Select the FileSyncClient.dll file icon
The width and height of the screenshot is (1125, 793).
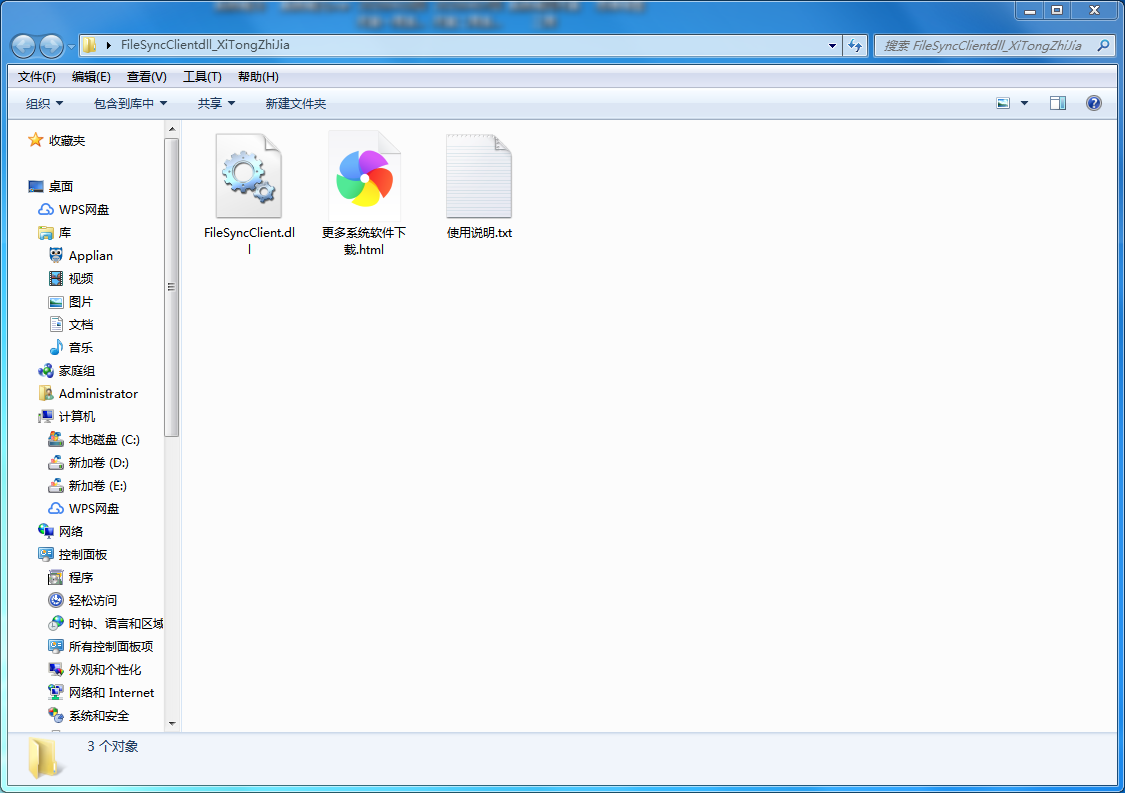(x=249, y=176)
